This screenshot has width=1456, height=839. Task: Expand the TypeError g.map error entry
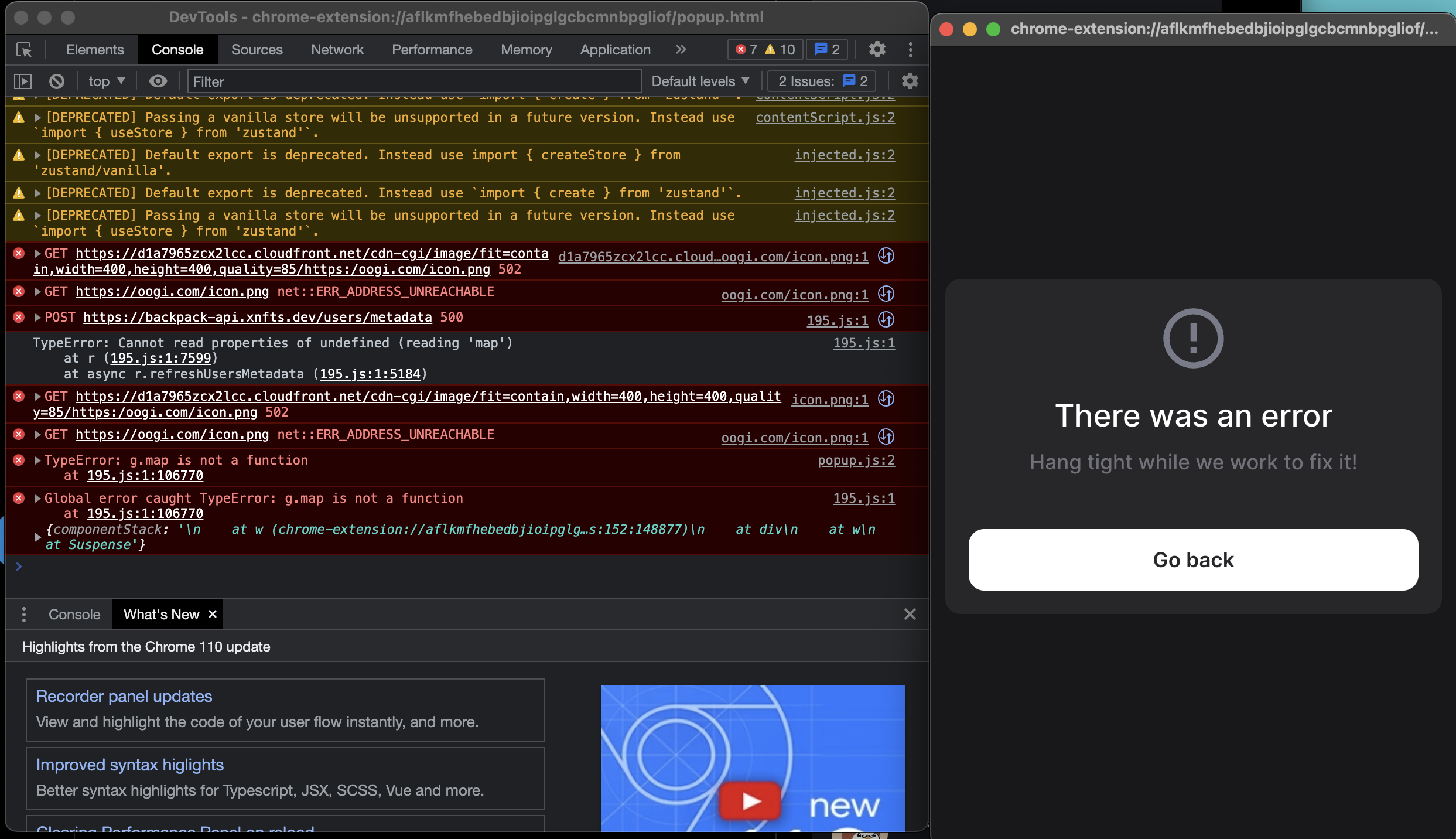37,461
